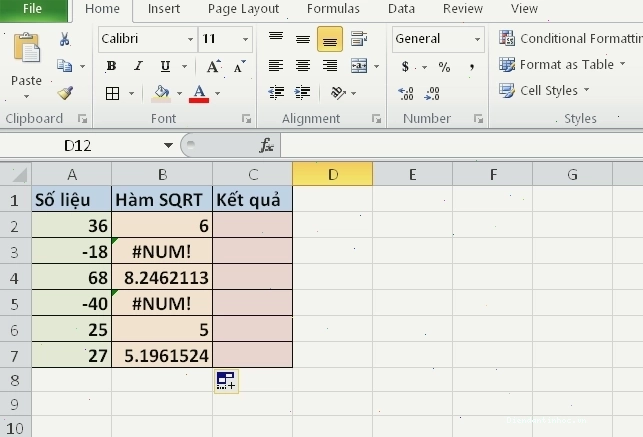643x437 pixels.
Task: Click in the formula bar input
Action: pyautogui.click(x=462, y=145)
